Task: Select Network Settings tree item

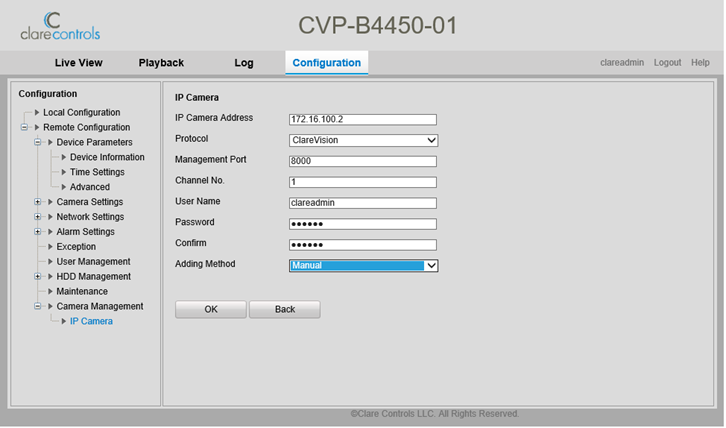Action: [90, 217]
